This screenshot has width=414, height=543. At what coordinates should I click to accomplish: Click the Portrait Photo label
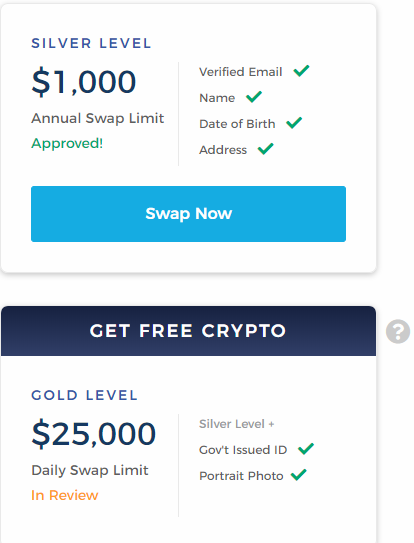241,475
